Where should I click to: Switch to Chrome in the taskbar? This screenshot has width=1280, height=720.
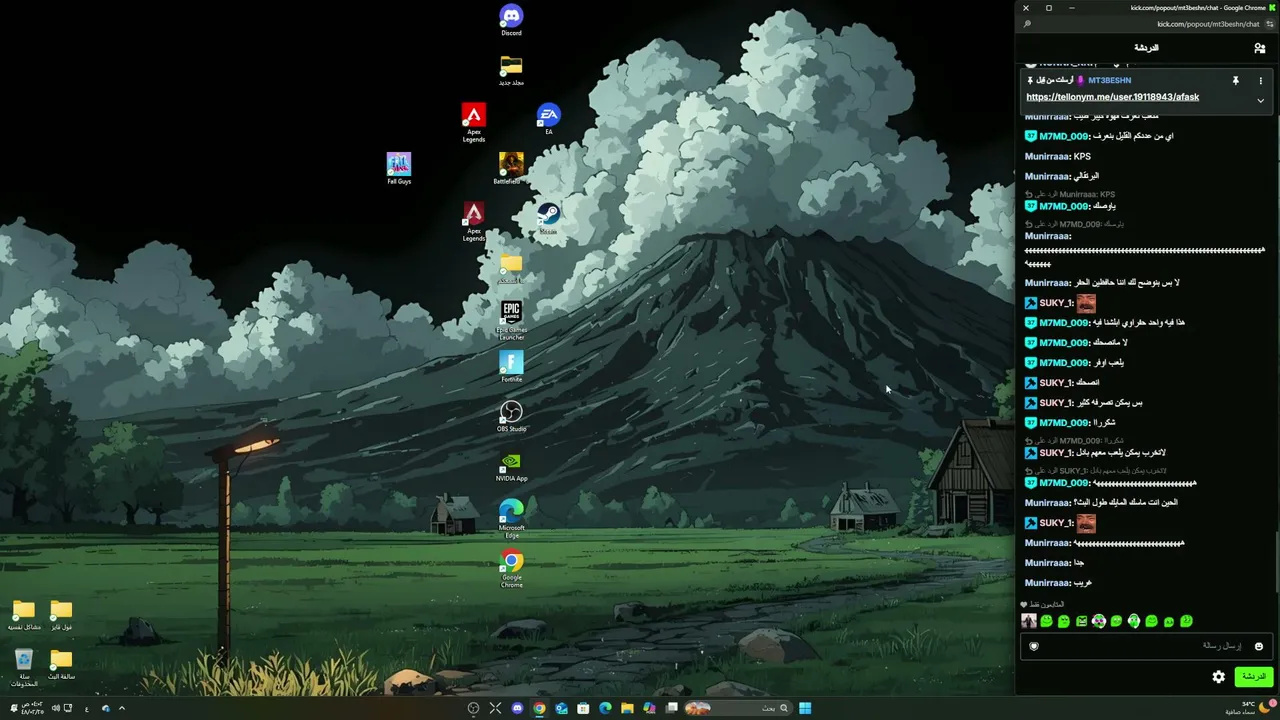539,708
